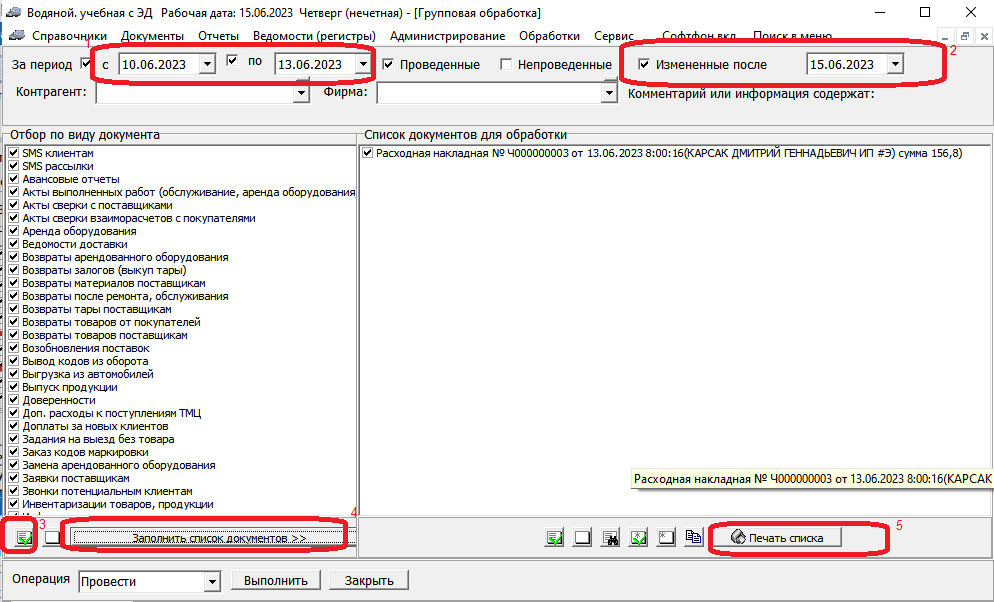Click check-all icon under document type filter

[x=24, y=537]
